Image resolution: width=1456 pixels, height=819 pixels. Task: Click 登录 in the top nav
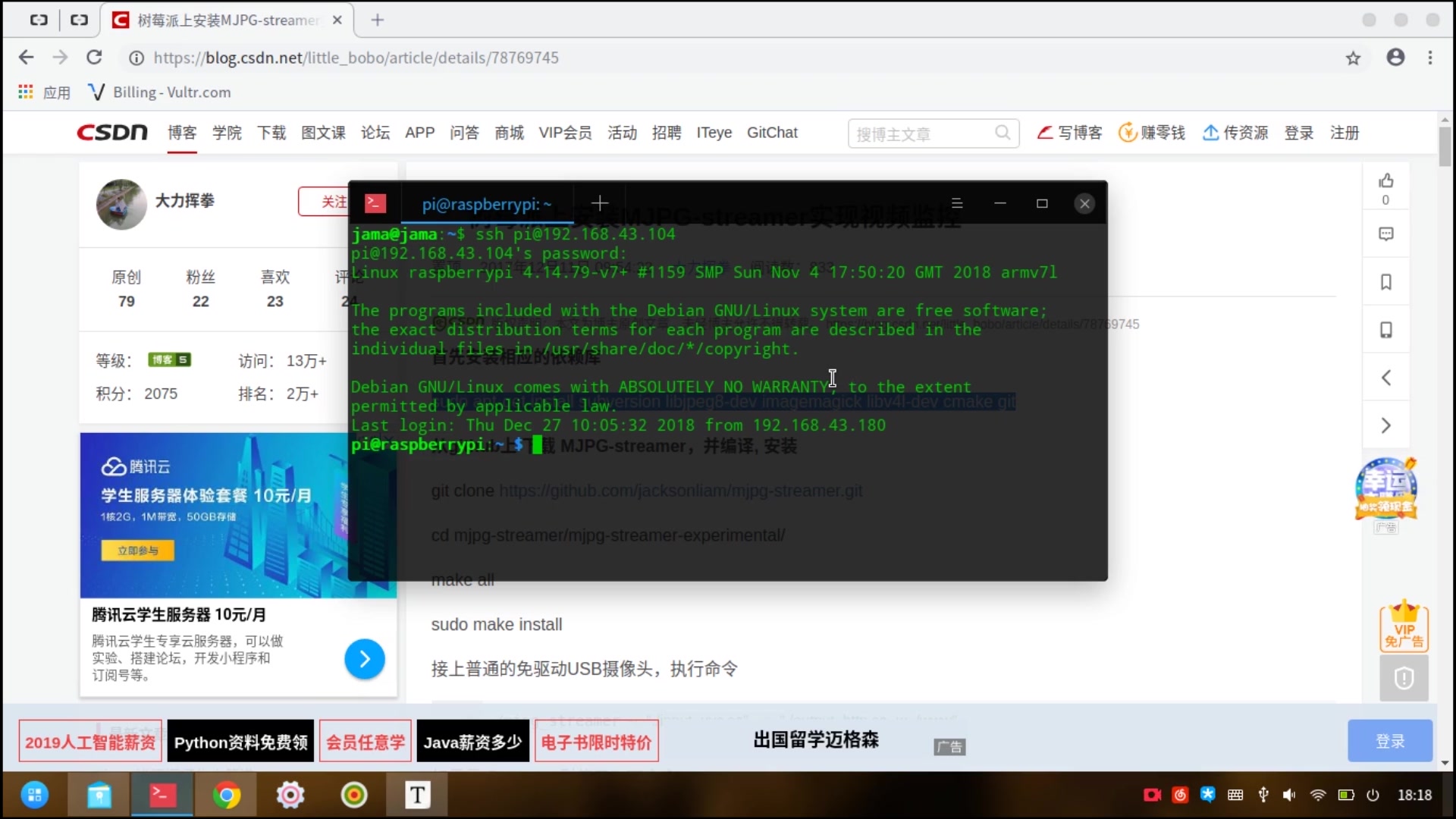click(x=1299, y=133)
